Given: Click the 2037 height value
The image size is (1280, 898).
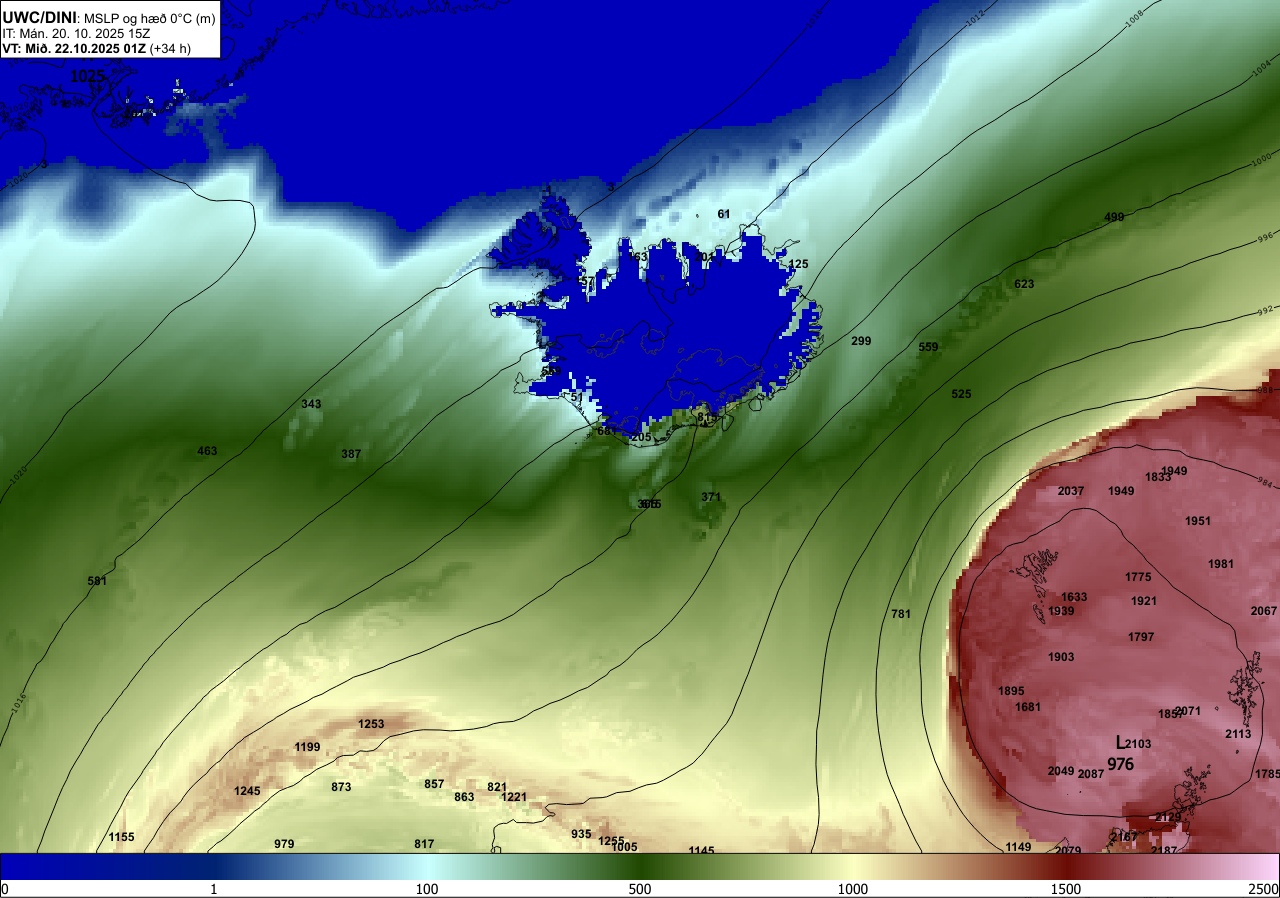Looking at the screenshot, I should point(1071,491).
